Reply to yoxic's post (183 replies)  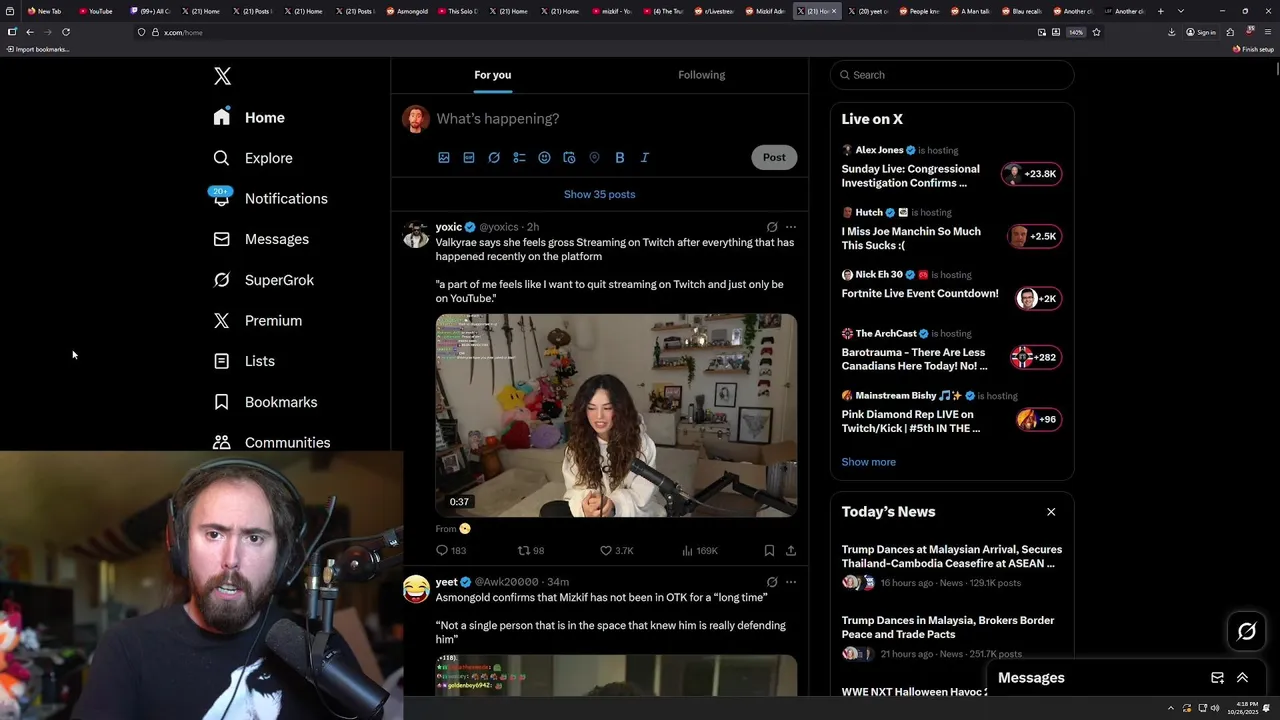tap(452, 551)
